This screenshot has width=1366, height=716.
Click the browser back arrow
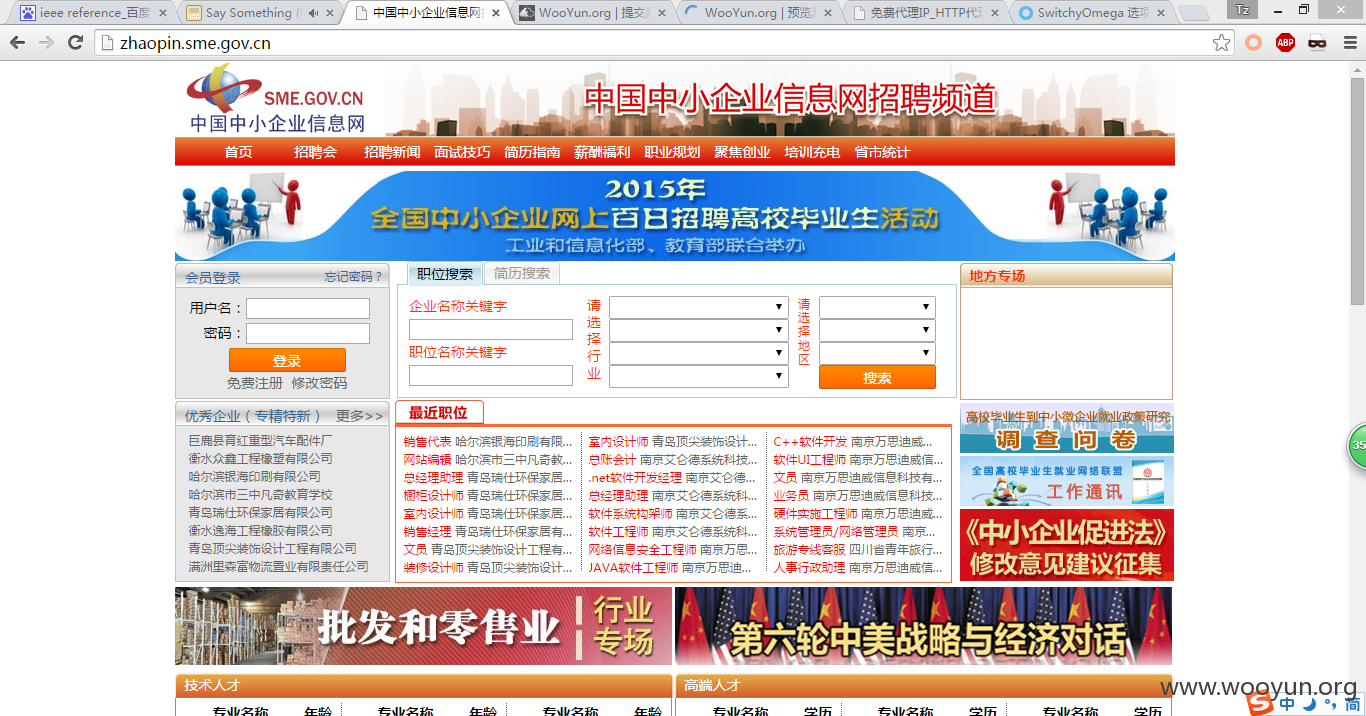[x=17, y=43]
